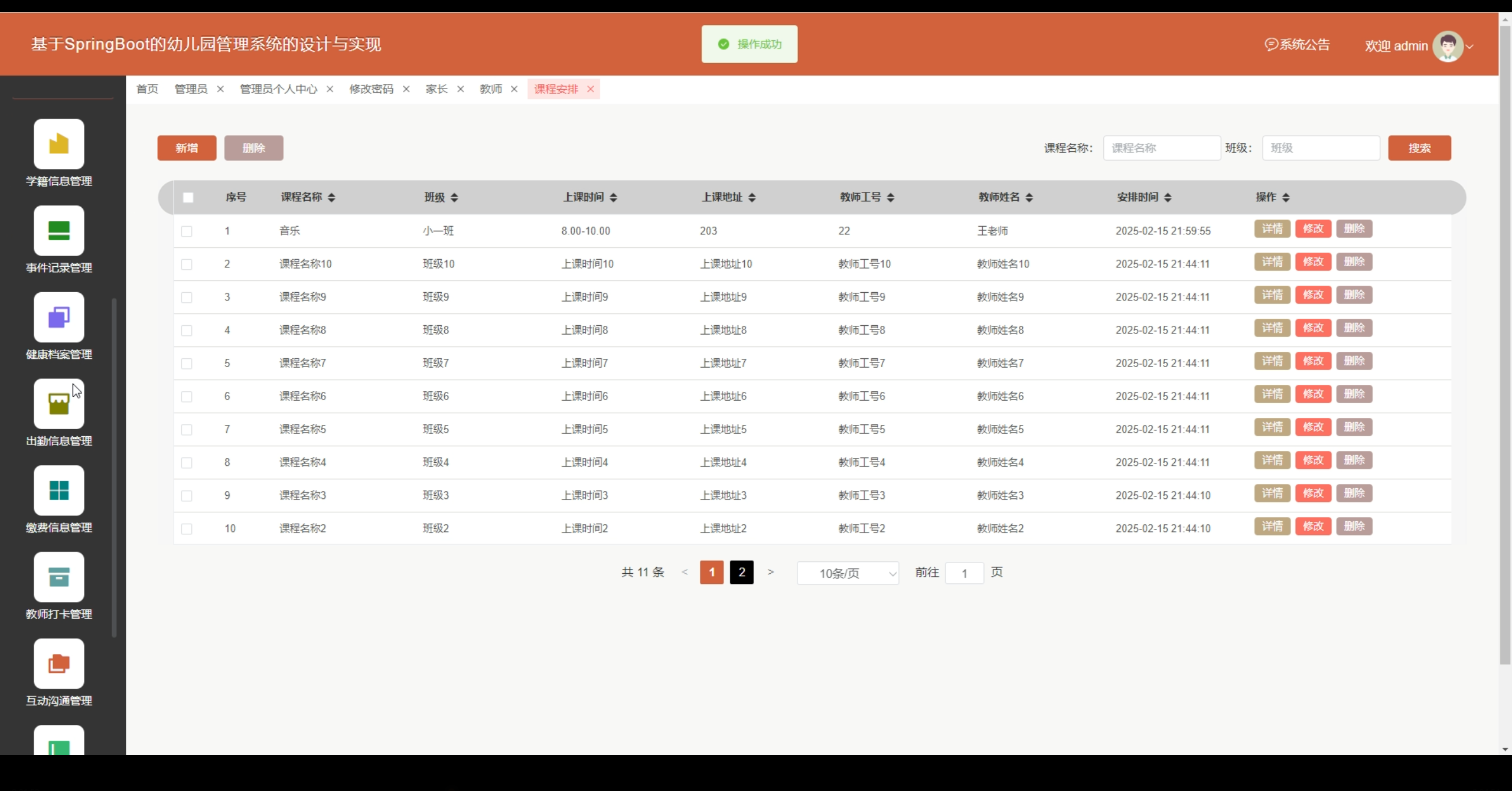Click 健康档案管理 sidebar icon
1512x791 pixels.
[59, 318]
